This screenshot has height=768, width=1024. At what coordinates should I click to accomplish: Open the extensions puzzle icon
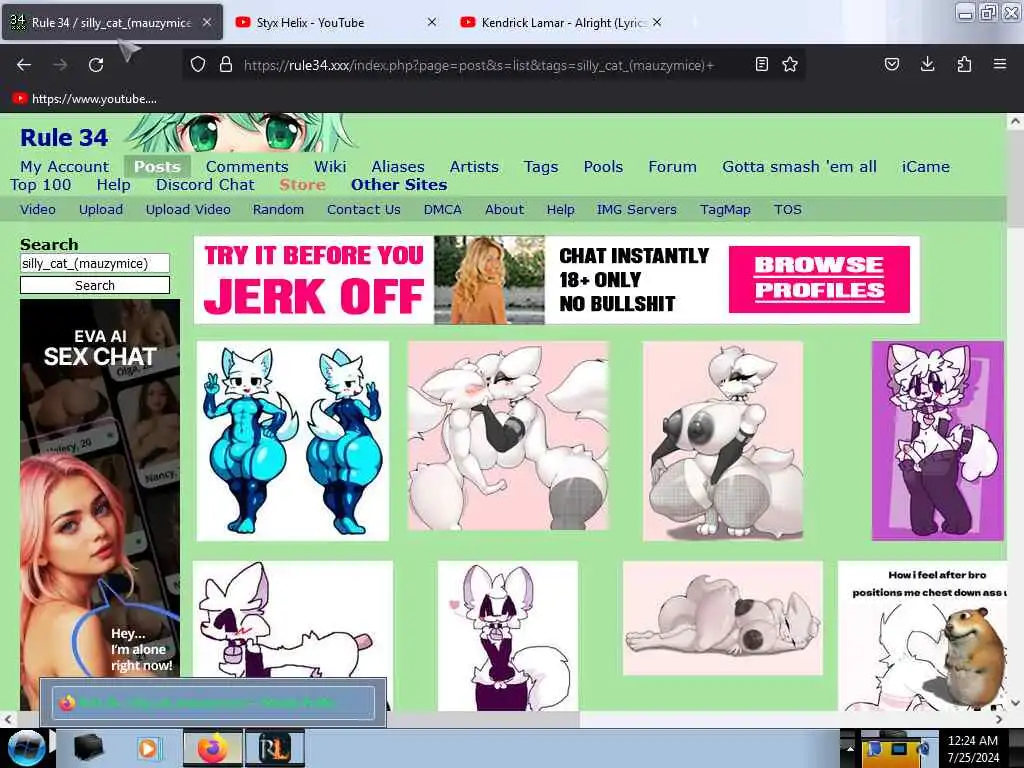(964, 64)
